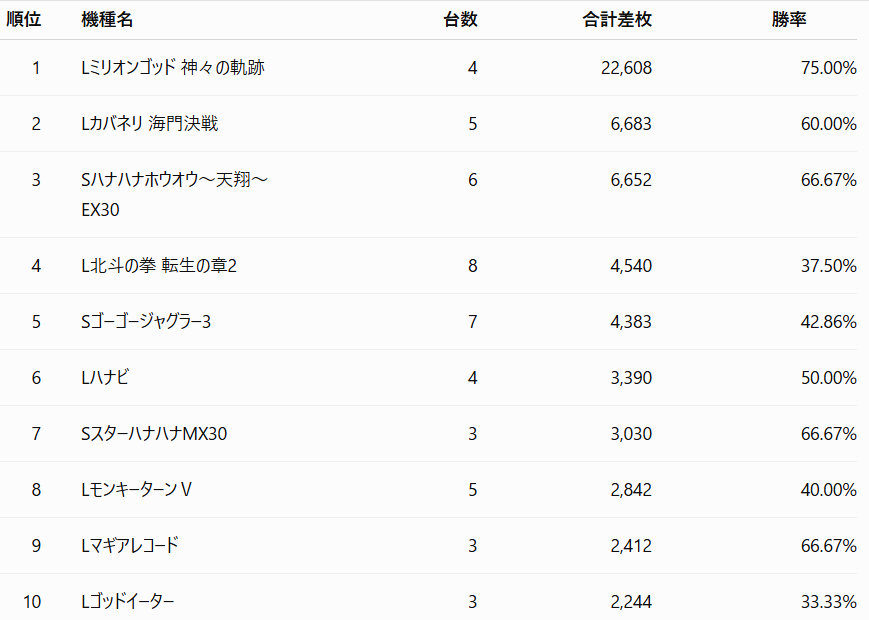Sort by the 合計差枚 column header
869x620 pixels.
(x=617, y=19)
